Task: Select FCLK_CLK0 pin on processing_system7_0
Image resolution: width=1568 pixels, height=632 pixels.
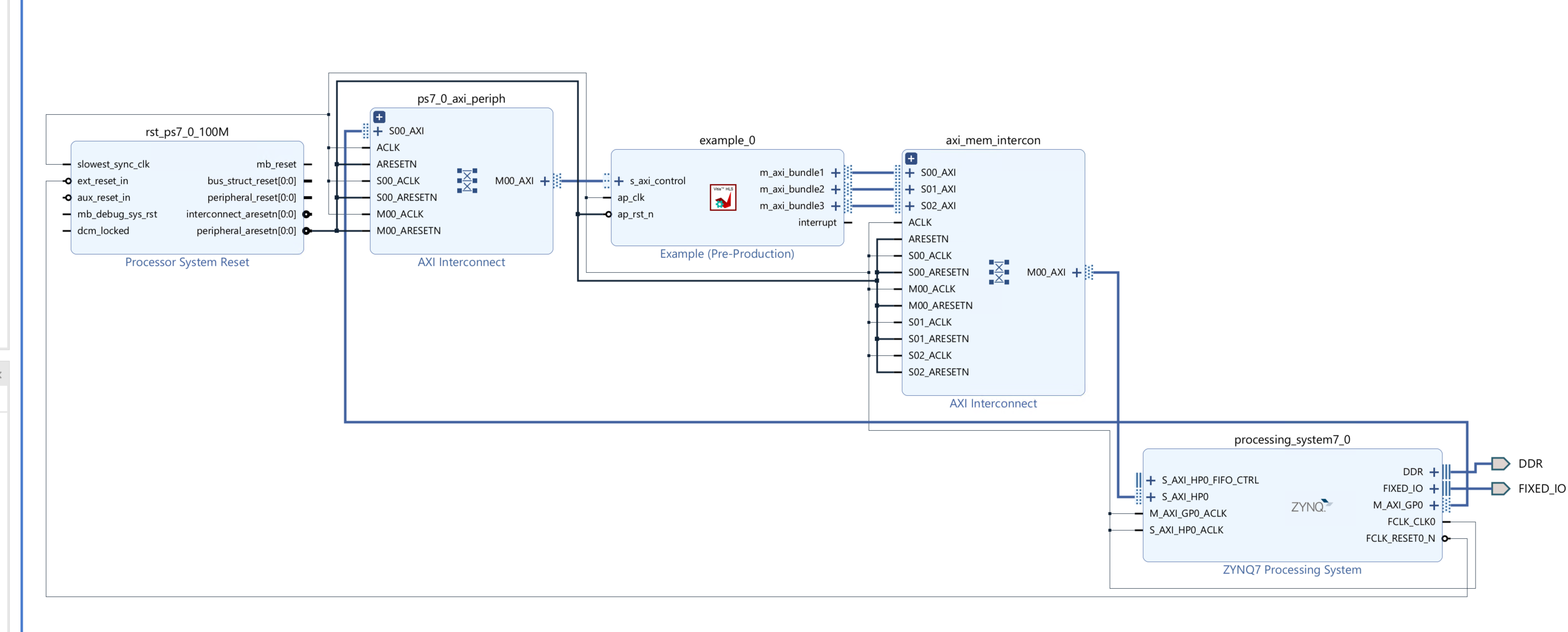Action: (x=1411, y=522)
